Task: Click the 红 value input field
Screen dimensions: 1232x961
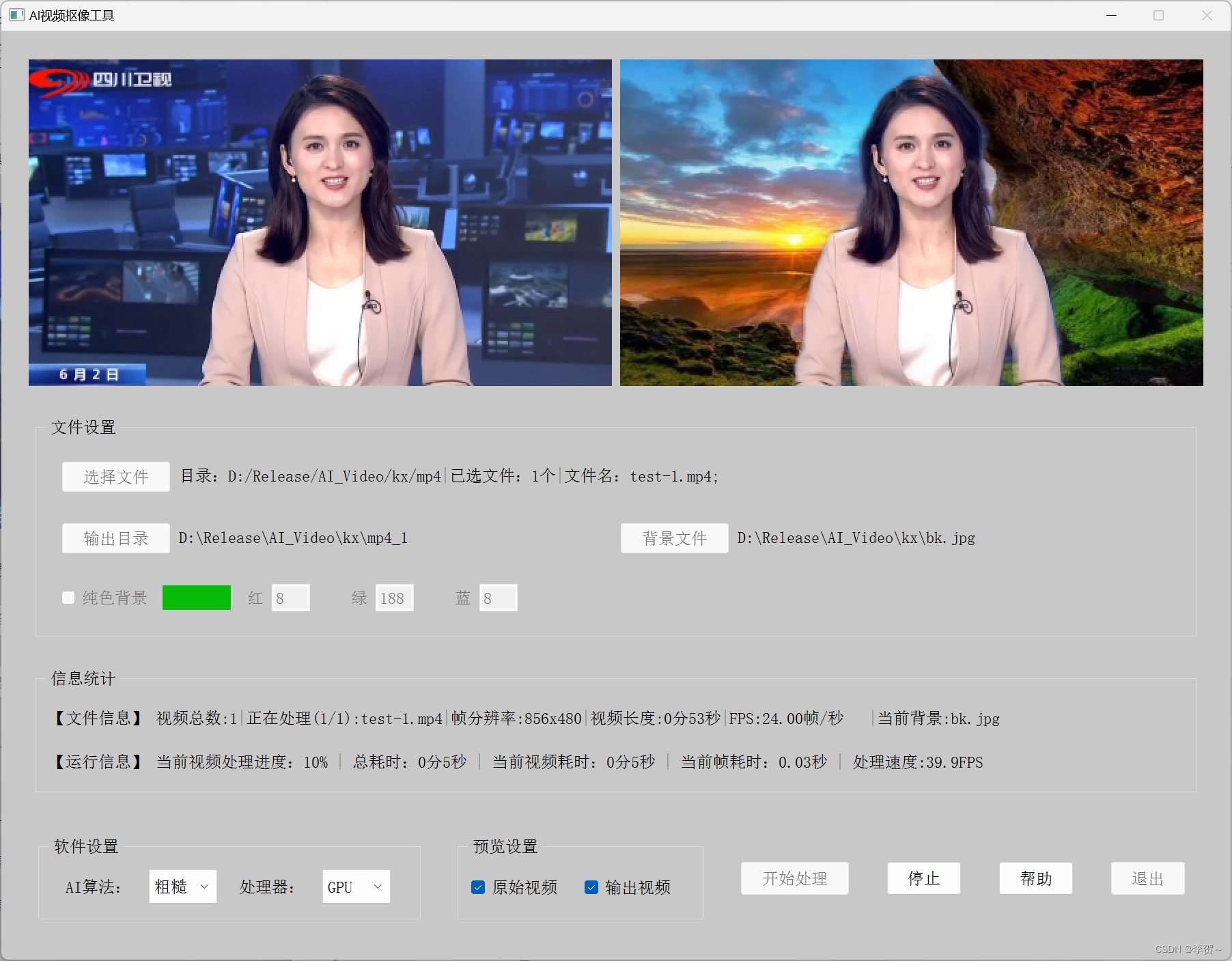Action: [290, 598]
